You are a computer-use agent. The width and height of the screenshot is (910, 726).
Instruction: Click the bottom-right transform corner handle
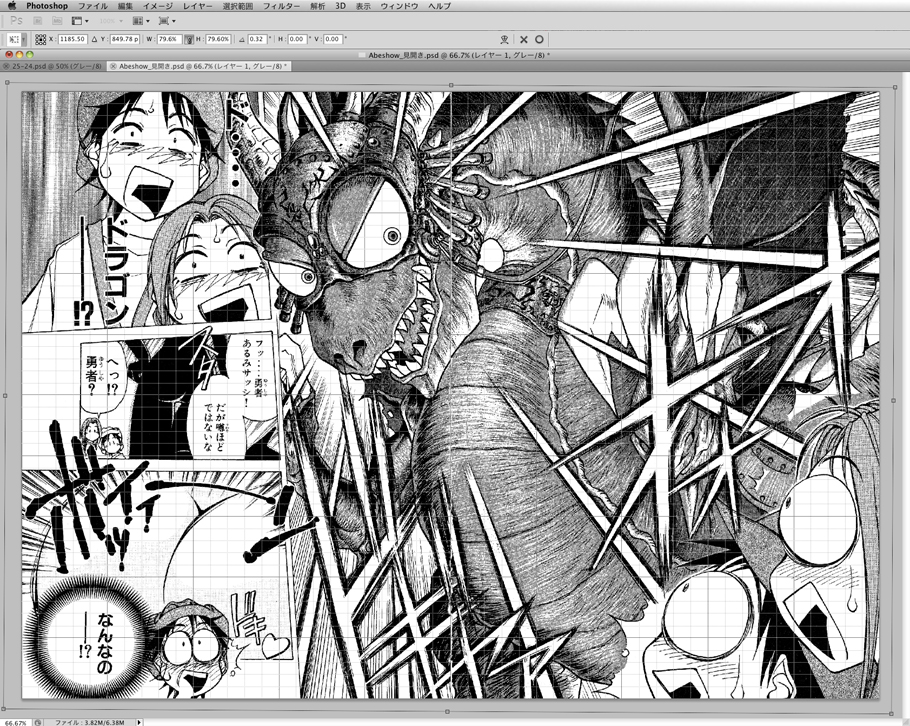[892, 714]
